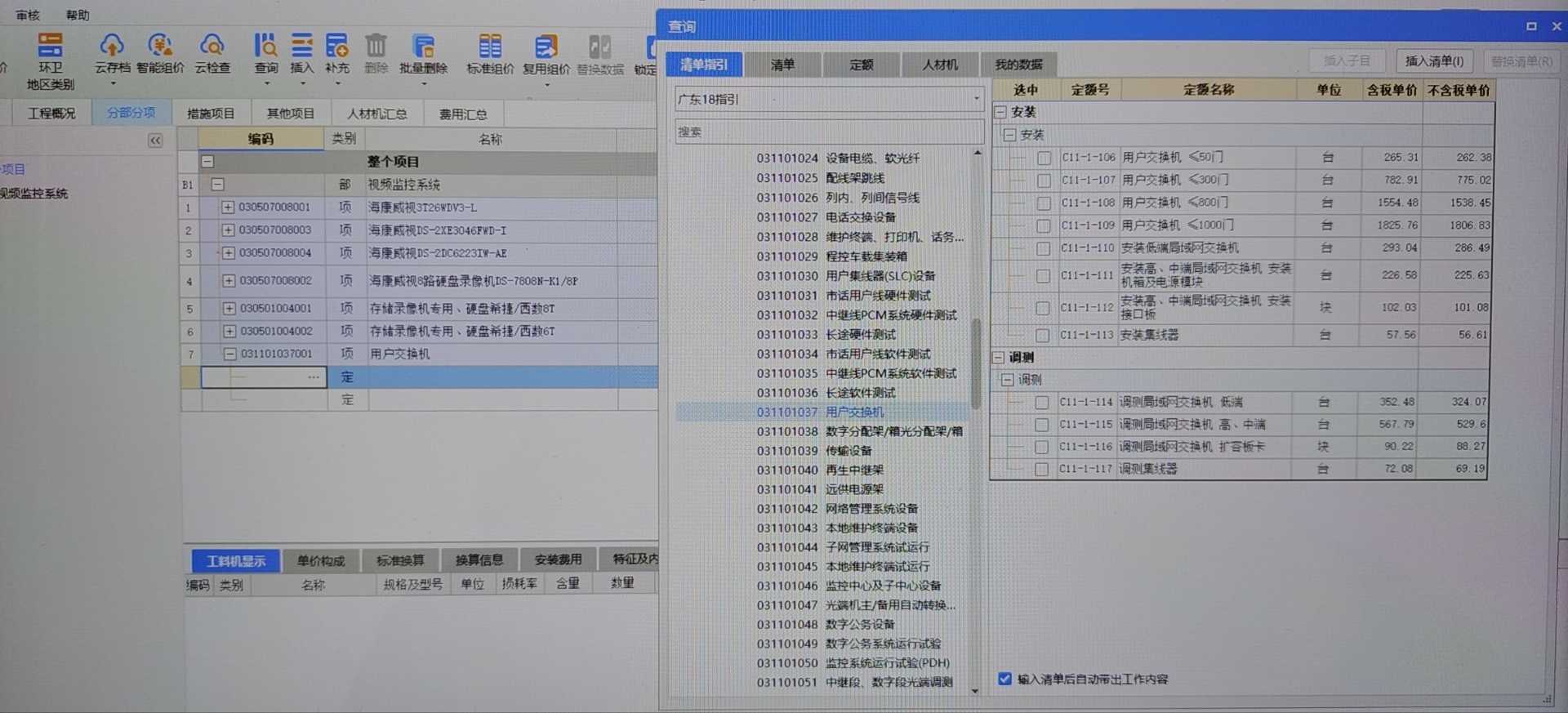Click the 搜索 search field

[x=830, y=131]
